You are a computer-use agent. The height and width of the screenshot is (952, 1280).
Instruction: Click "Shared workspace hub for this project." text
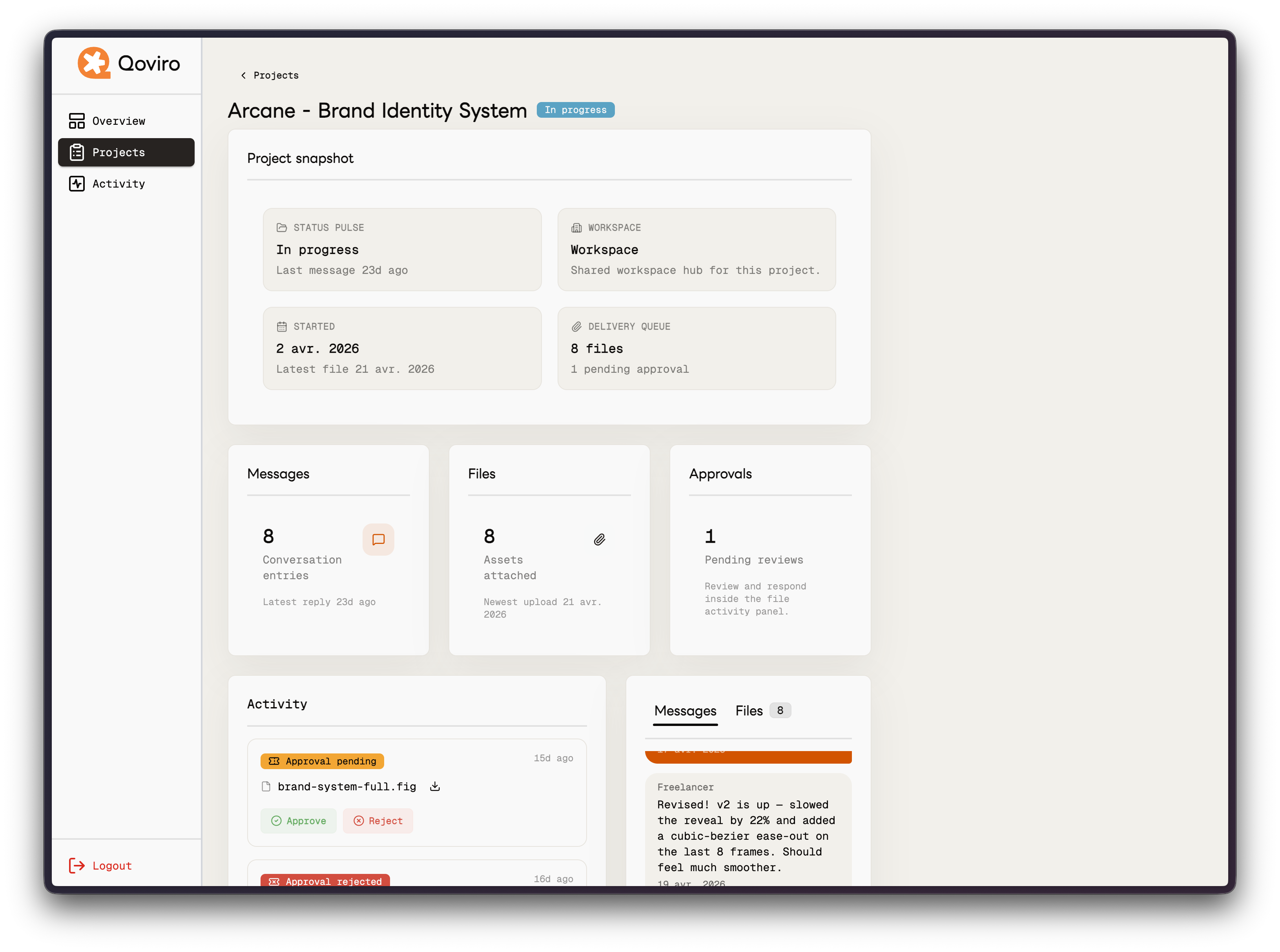point(695,270)
